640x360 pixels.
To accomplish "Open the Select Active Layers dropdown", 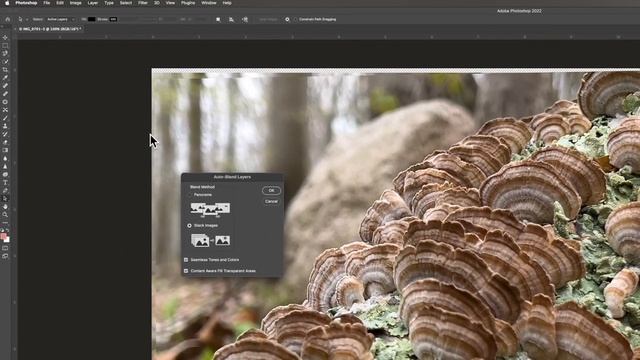I will (61, 19).
